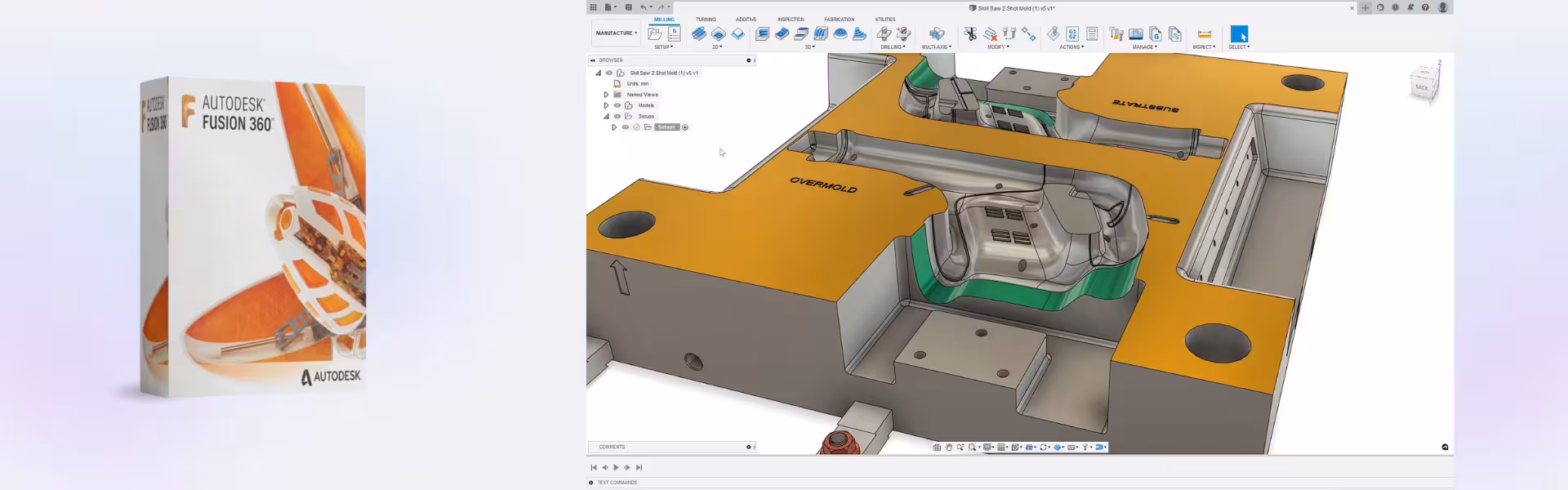Collapse the Setups node
The width and height of the screenshot is (1568, 490).
[x=606, y=116]
